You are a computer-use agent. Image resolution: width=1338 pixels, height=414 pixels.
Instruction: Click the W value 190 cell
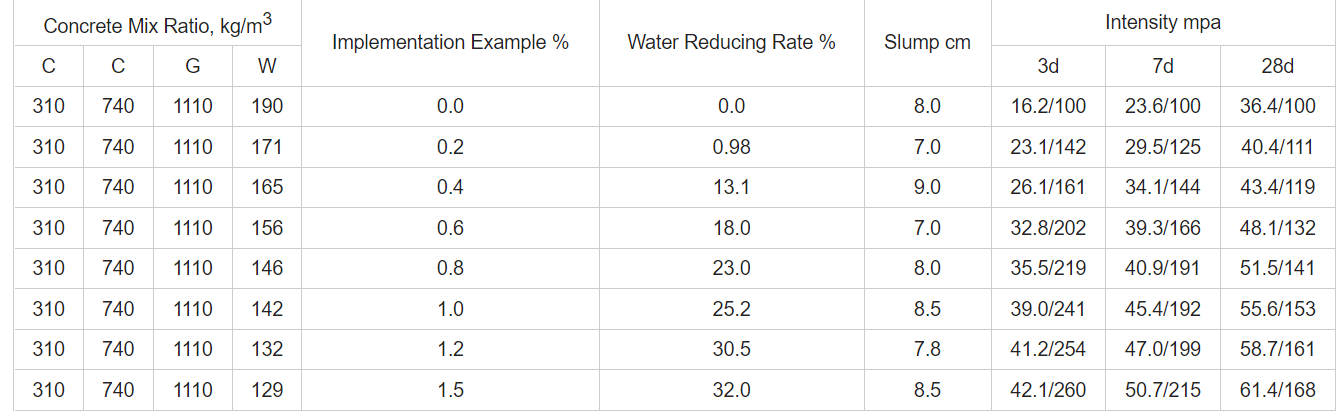click(x=267, y=106)
